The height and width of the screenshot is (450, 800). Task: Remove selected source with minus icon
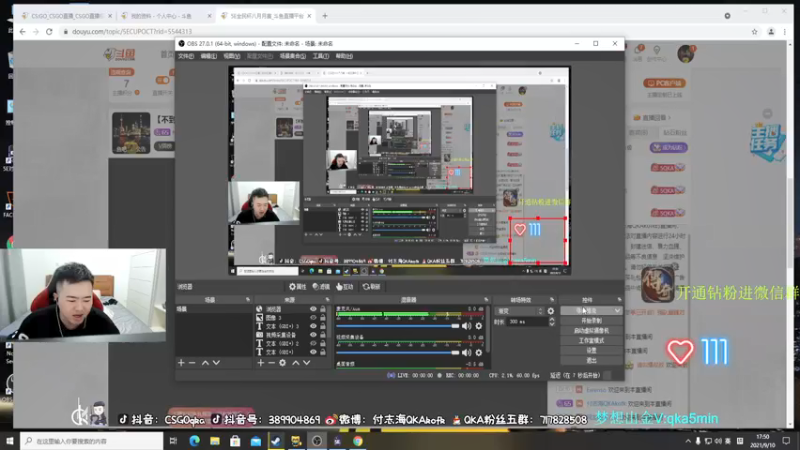point(271,363)
